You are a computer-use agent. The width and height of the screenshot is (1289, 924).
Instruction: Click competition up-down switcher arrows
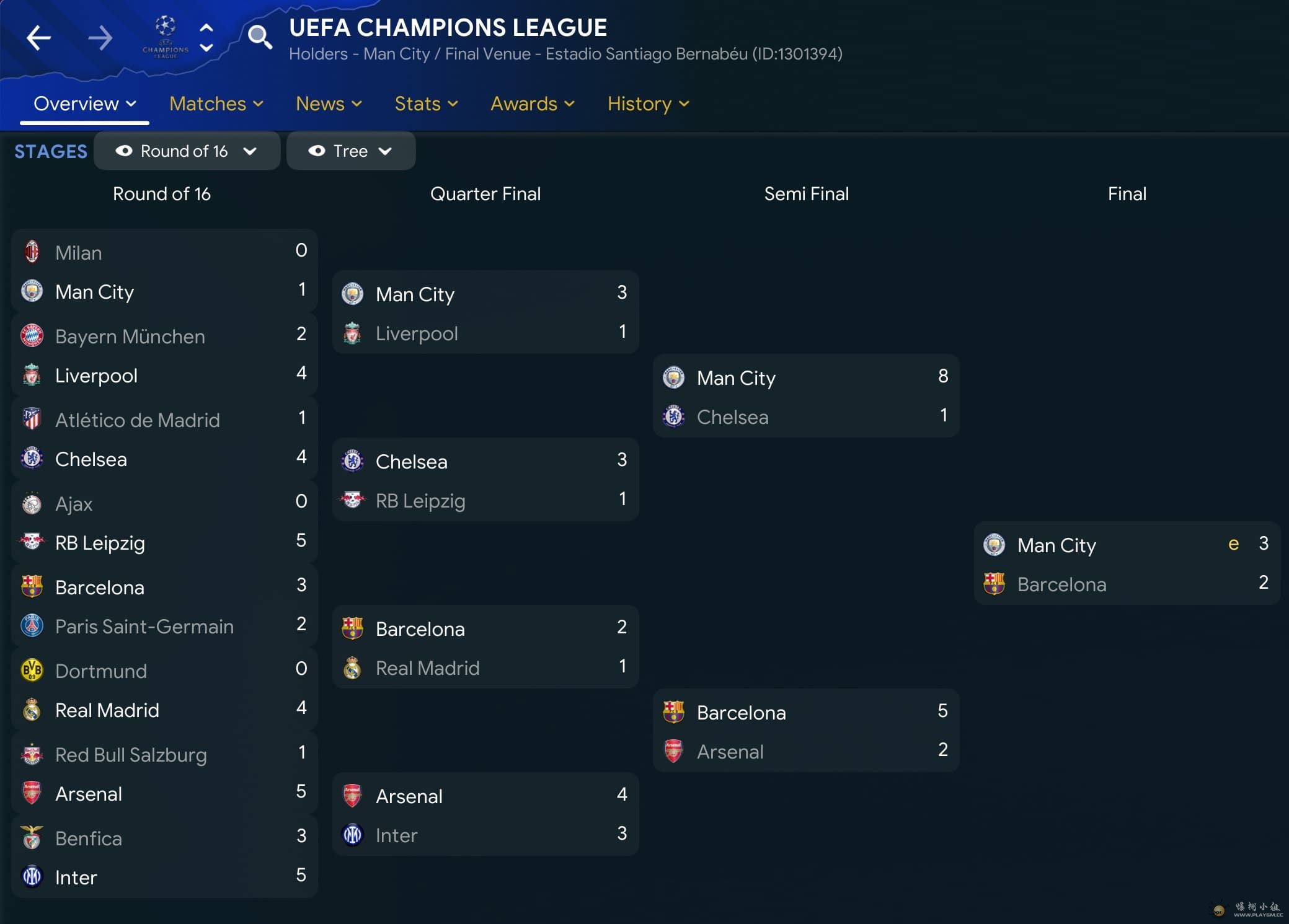click(206, 38)
